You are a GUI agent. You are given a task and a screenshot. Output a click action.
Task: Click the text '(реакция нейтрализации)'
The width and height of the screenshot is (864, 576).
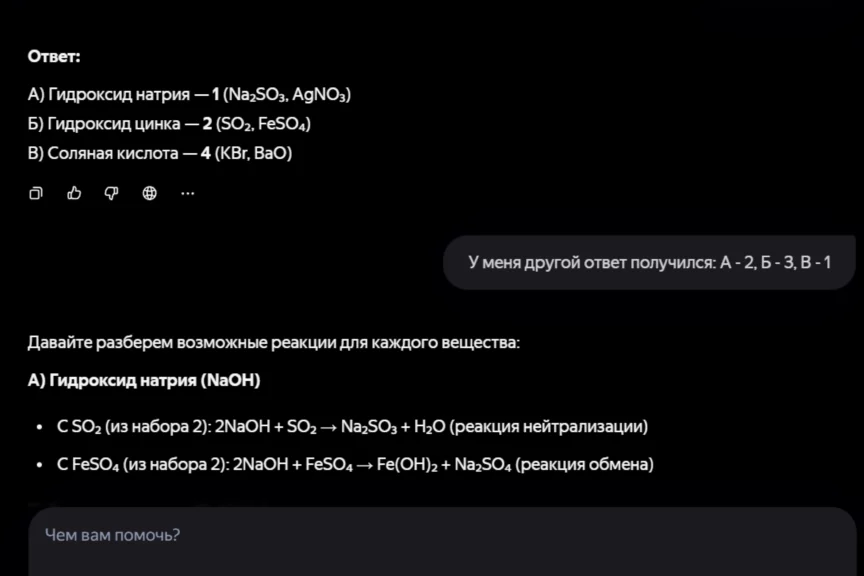coord(549,427)
